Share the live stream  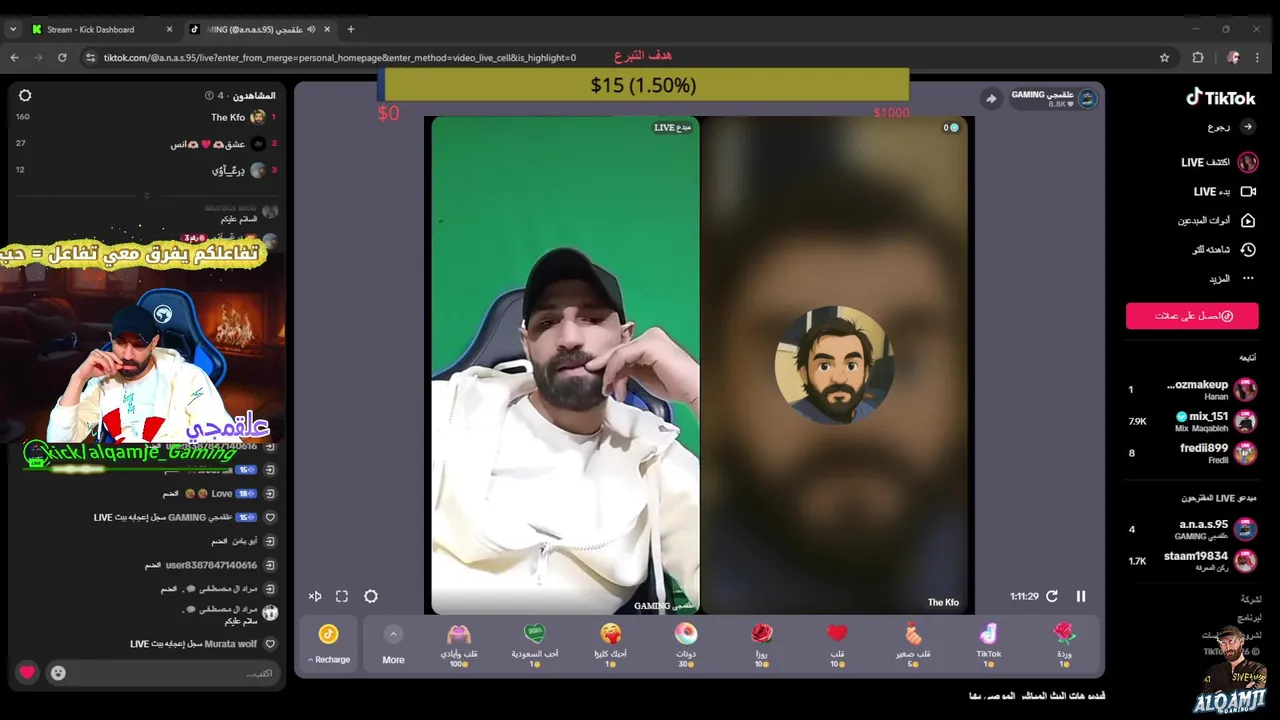click(991, 98)
